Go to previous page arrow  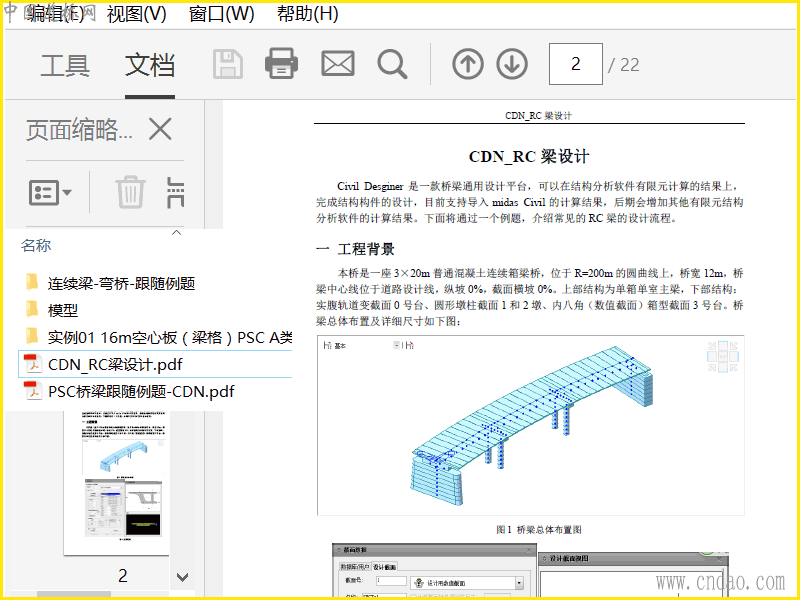click(x=467, y=64)
